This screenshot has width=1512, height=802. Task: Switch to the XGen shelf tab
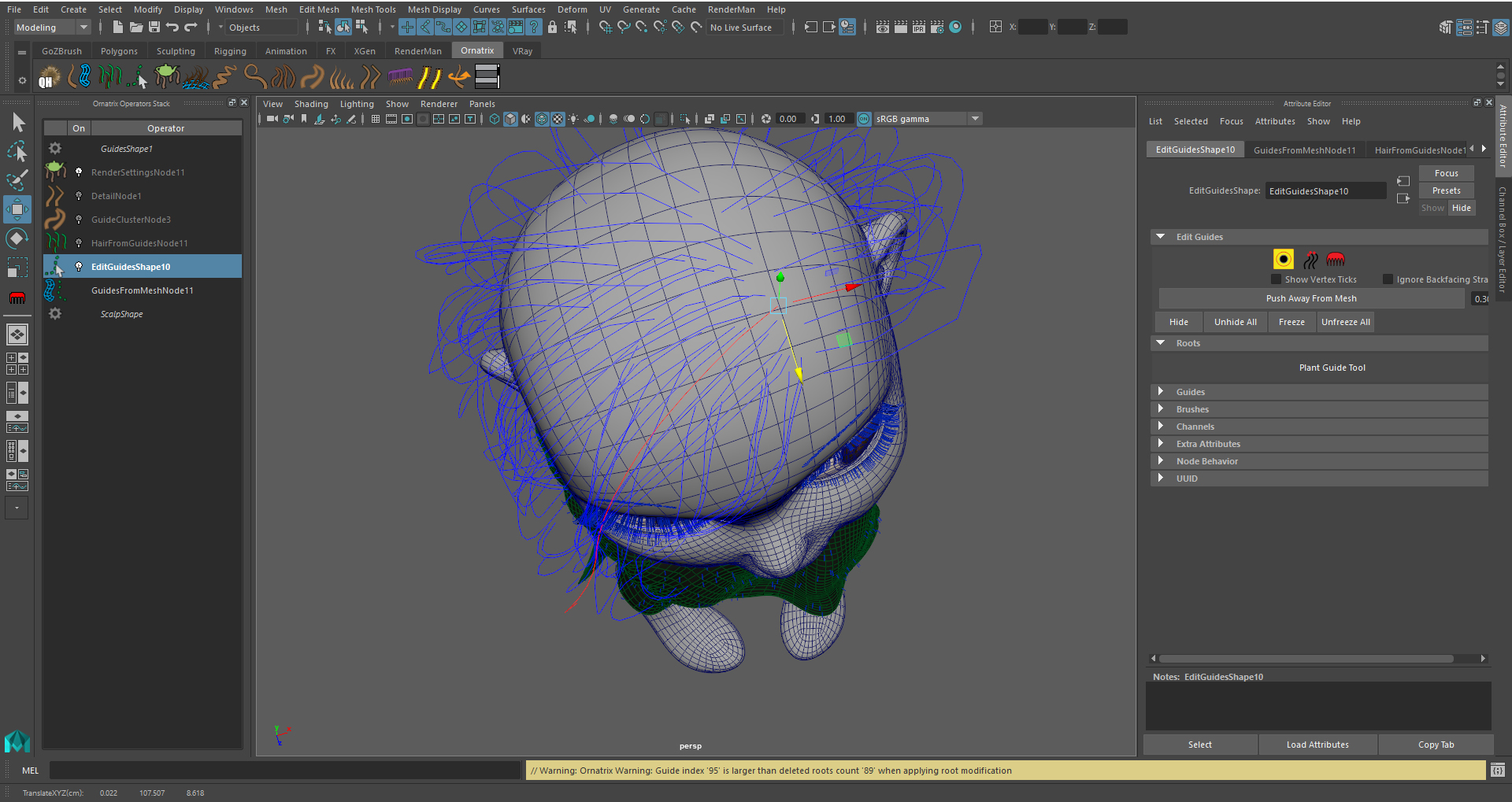(364, 51)
